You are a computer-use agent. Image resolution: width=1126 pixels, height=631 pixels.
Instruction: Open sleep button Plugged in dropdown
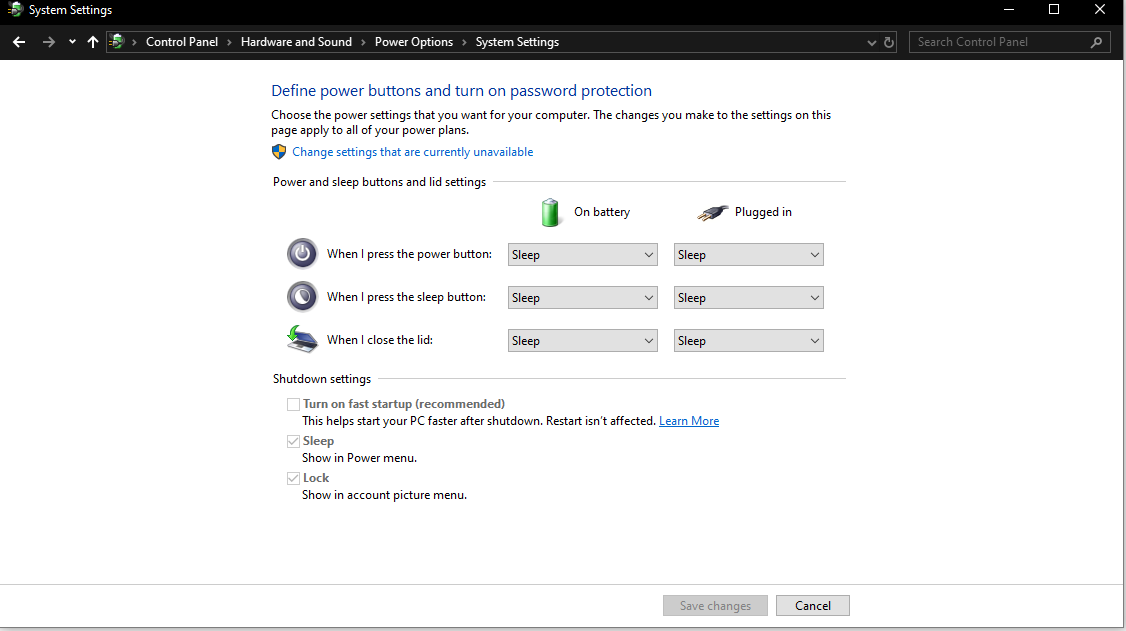(748, 298)
